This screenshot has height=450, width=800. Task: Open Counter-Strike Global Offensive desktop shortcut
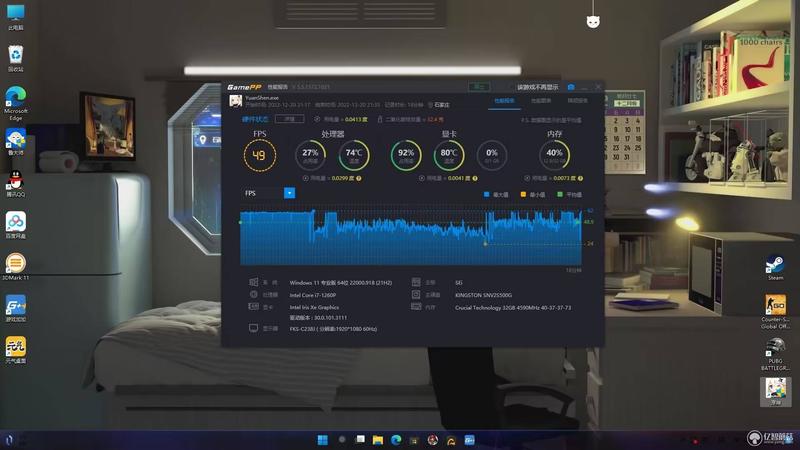776,312
